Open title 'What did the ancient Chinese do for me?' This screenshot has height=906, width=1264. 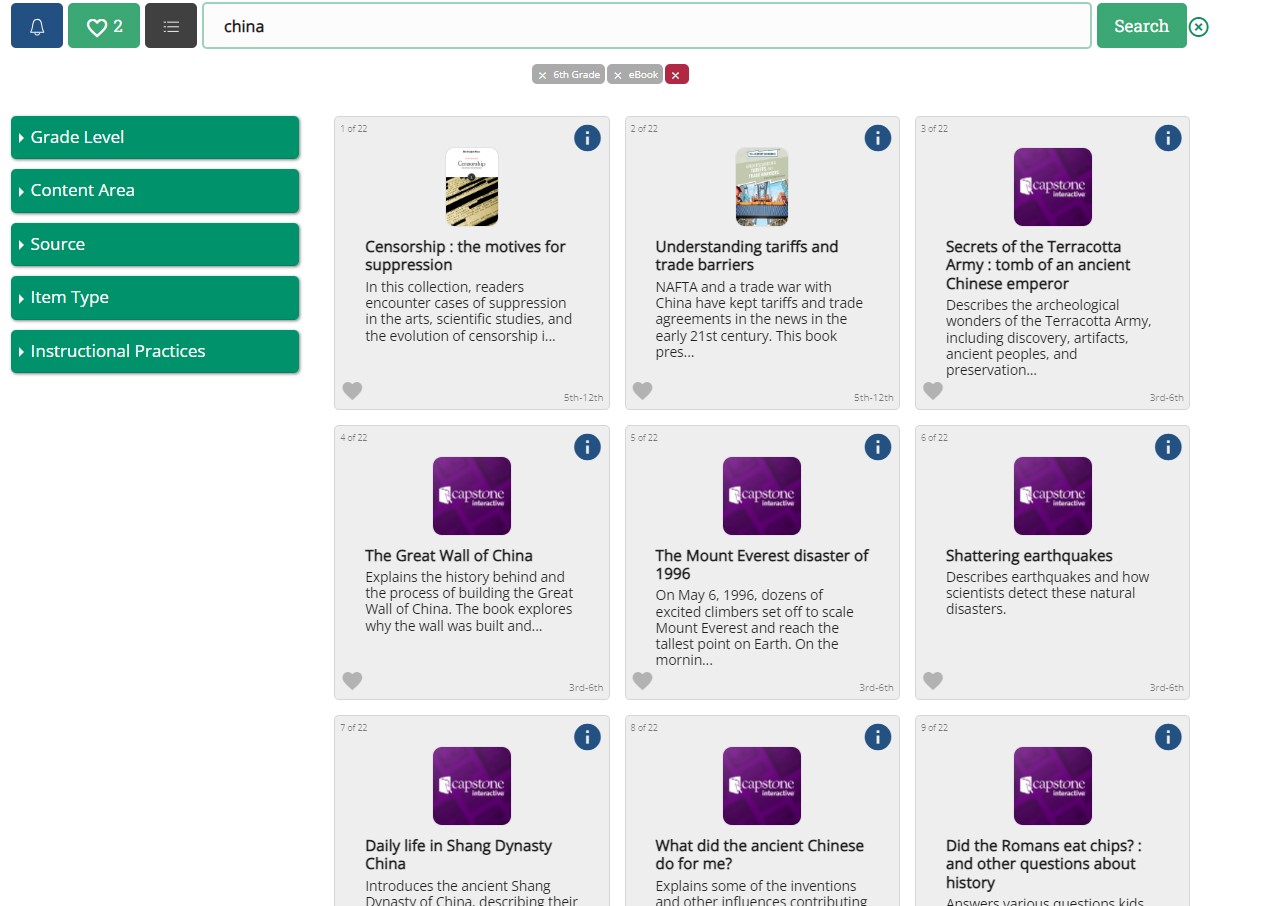coord(759,855)
